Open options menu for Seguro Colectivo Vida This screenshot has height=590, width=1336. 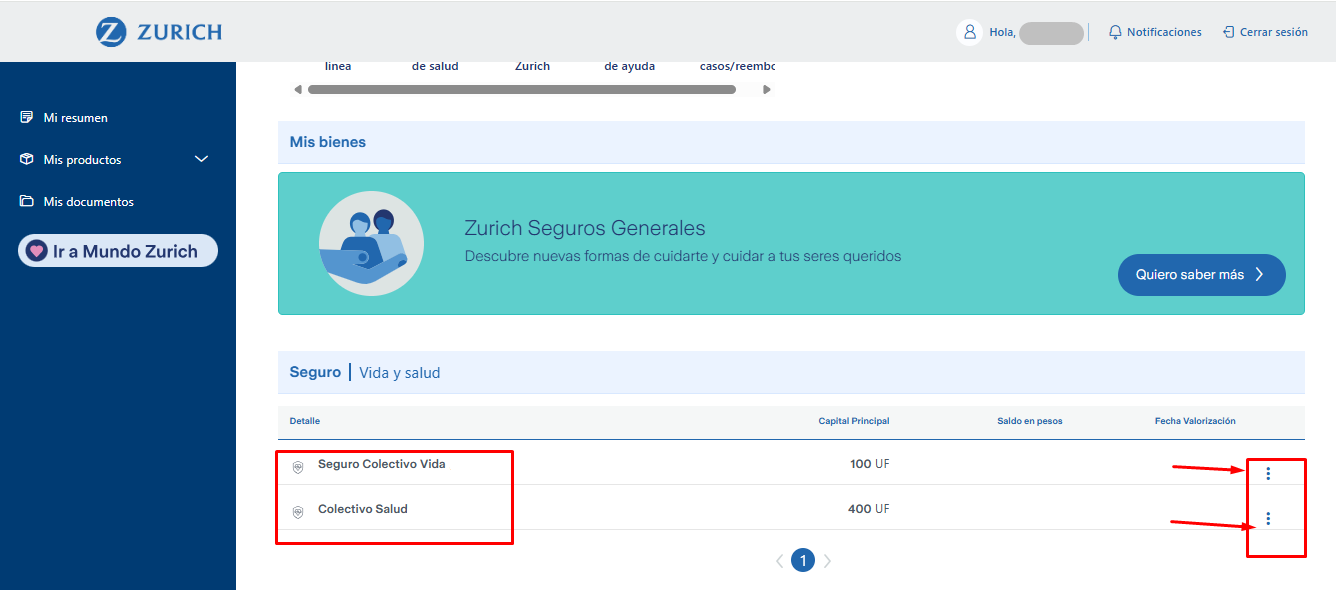coord(1268,473)
